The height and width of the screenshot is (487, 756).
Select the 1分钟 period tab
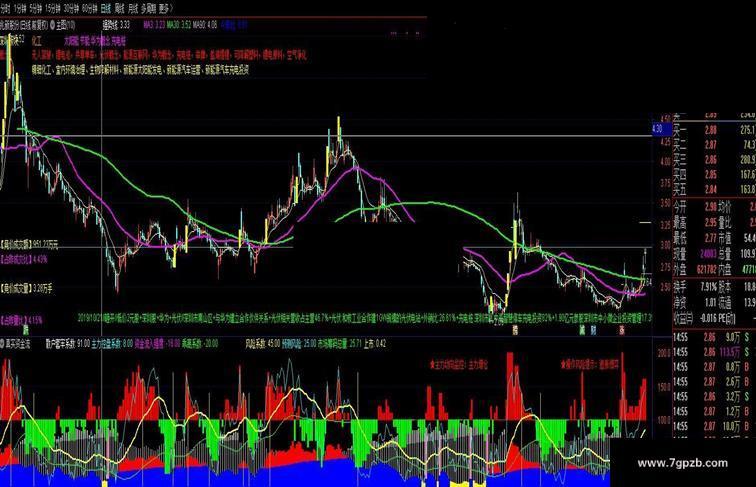click(20, 8)
